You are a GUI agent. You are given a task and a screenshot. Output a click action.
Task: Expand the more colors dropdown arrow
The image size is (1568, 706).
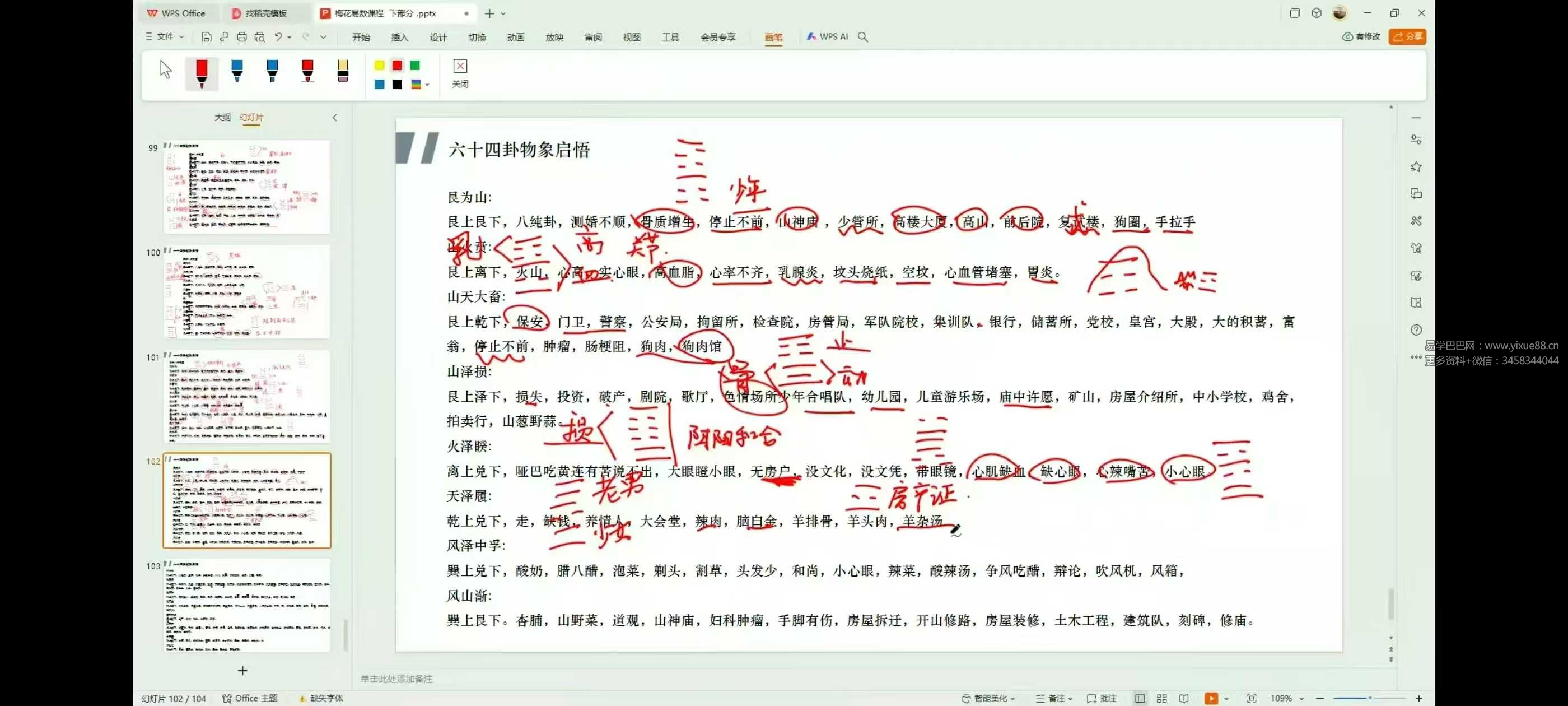coord(427,85)
